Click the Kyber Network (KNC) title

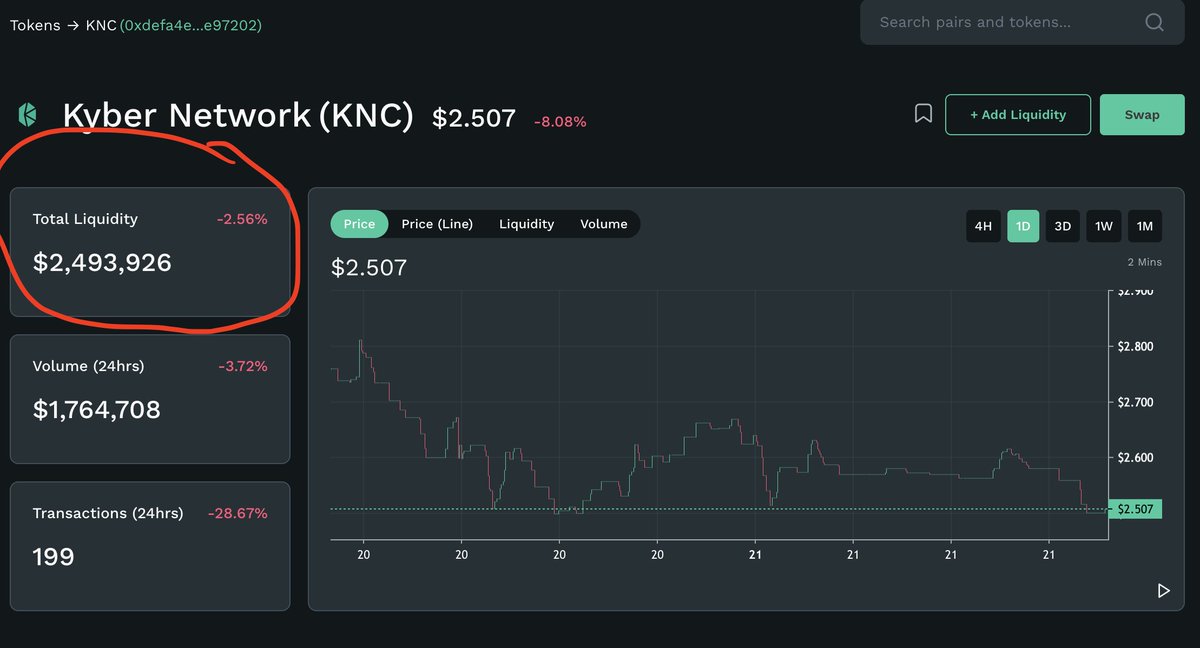coord(238,116)
